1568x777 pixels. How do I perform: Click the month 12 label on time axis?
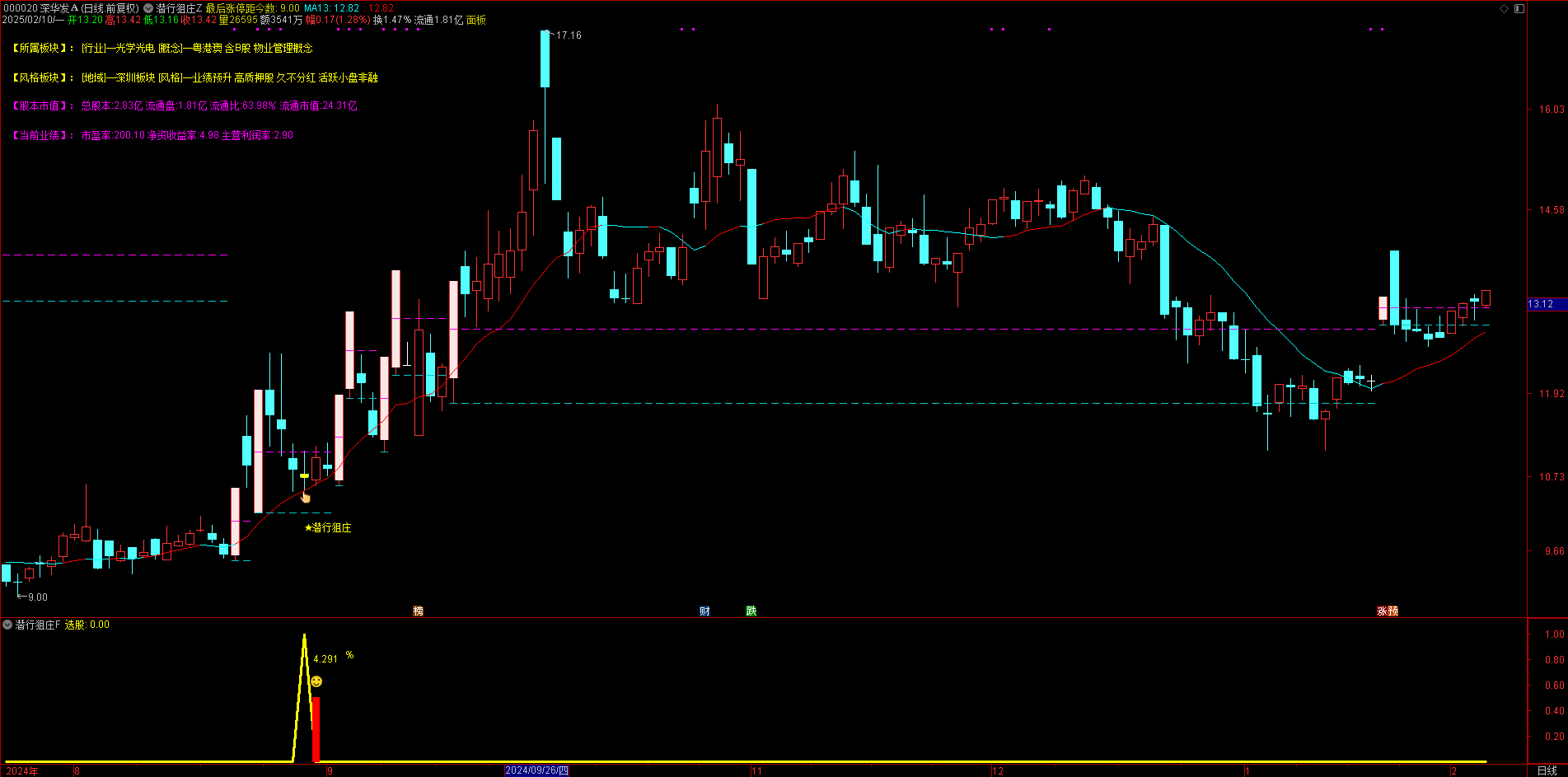[998, 771]
